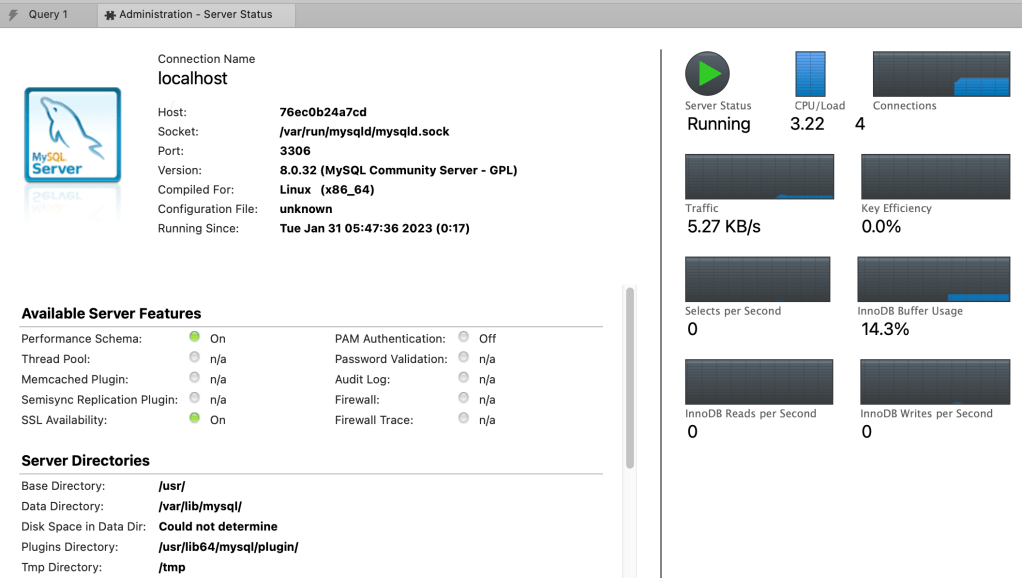
Task: Click the Plugins Directory path value
Action: 228,547
